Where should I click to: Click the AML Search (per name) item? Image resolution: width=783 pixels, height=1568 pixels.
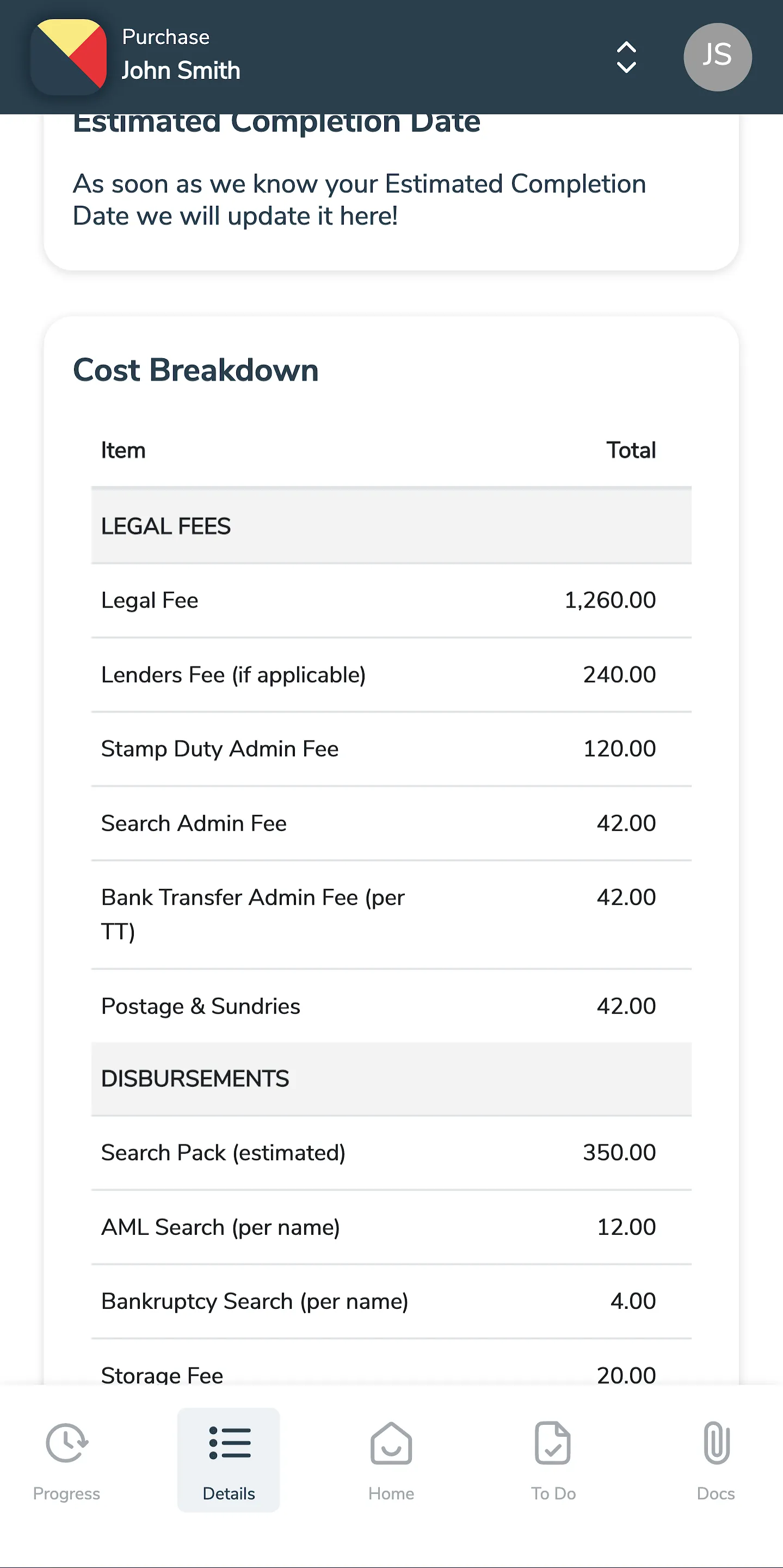[220, 1227]
